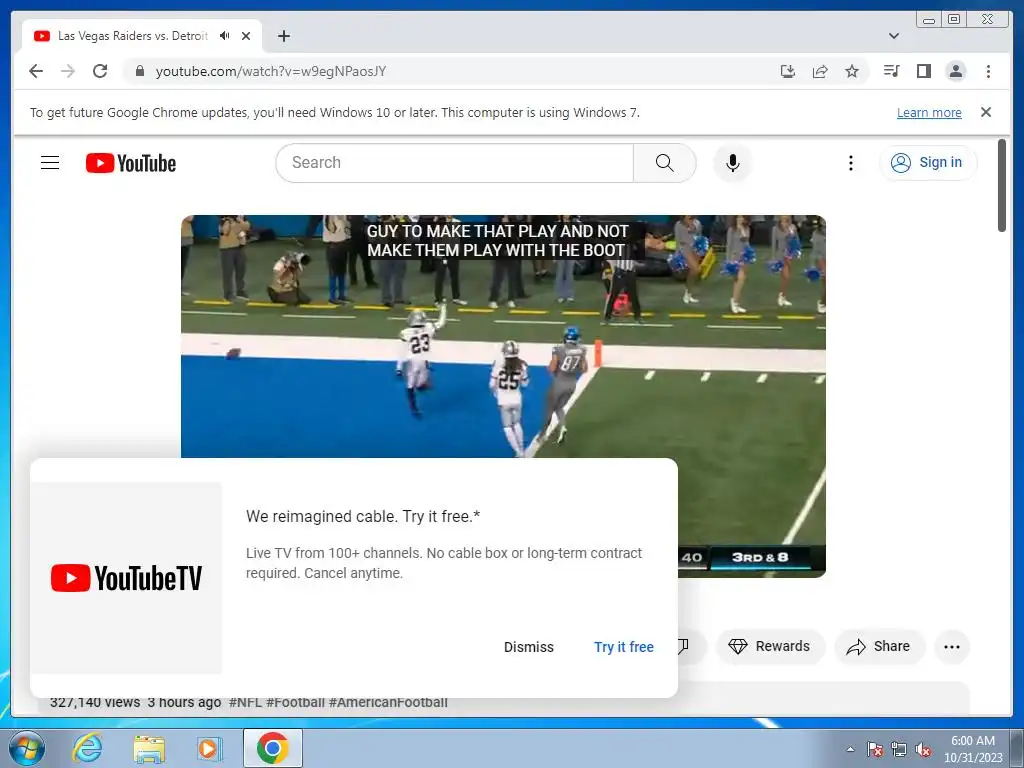Open the taskbar clock showing 6:00 AM
1024x768 pixels.
coord(973,749)
